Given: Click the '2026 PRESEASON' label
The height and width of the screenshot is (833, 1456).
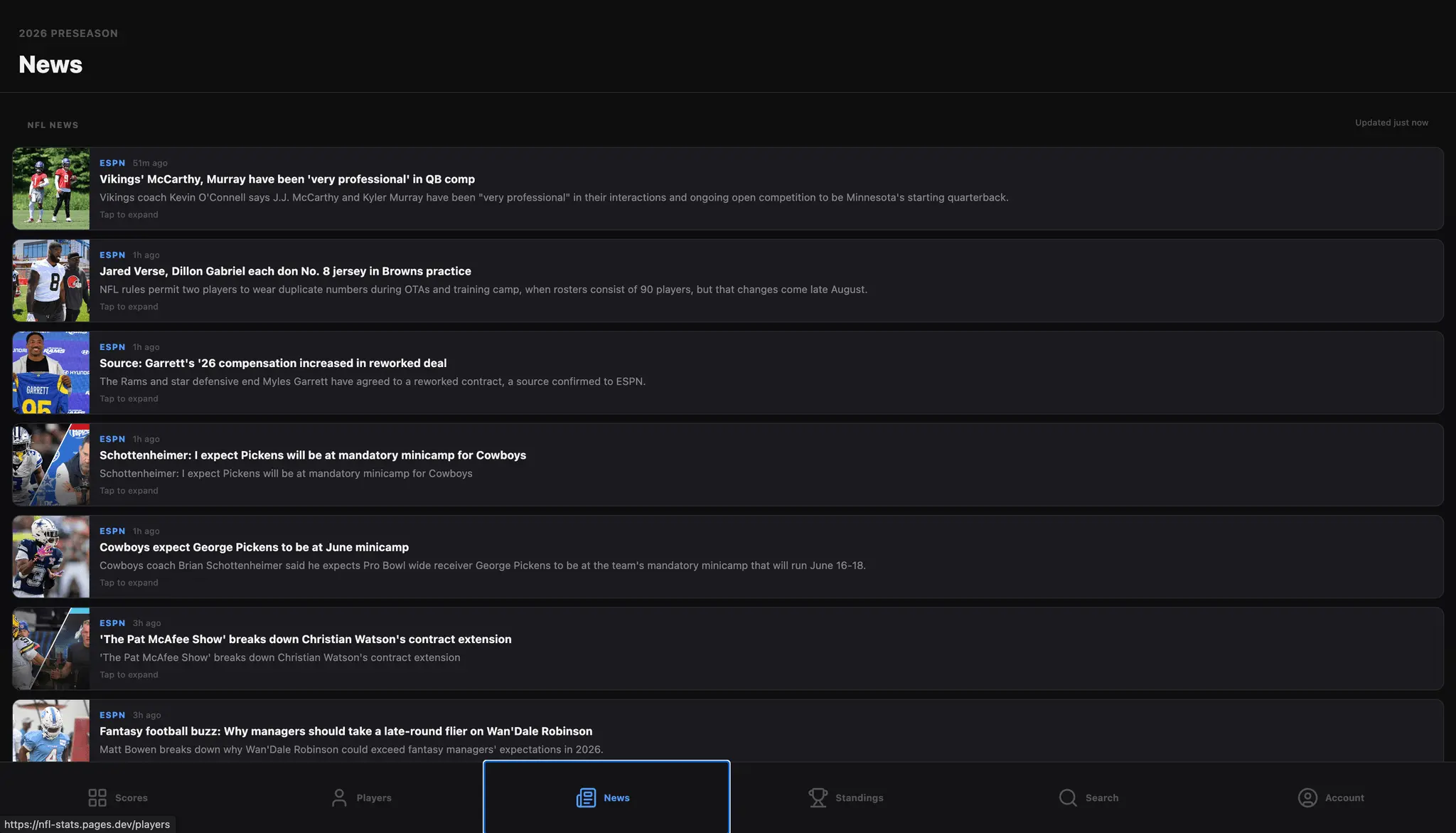Looking at the screenshot, I should point(68,33).
